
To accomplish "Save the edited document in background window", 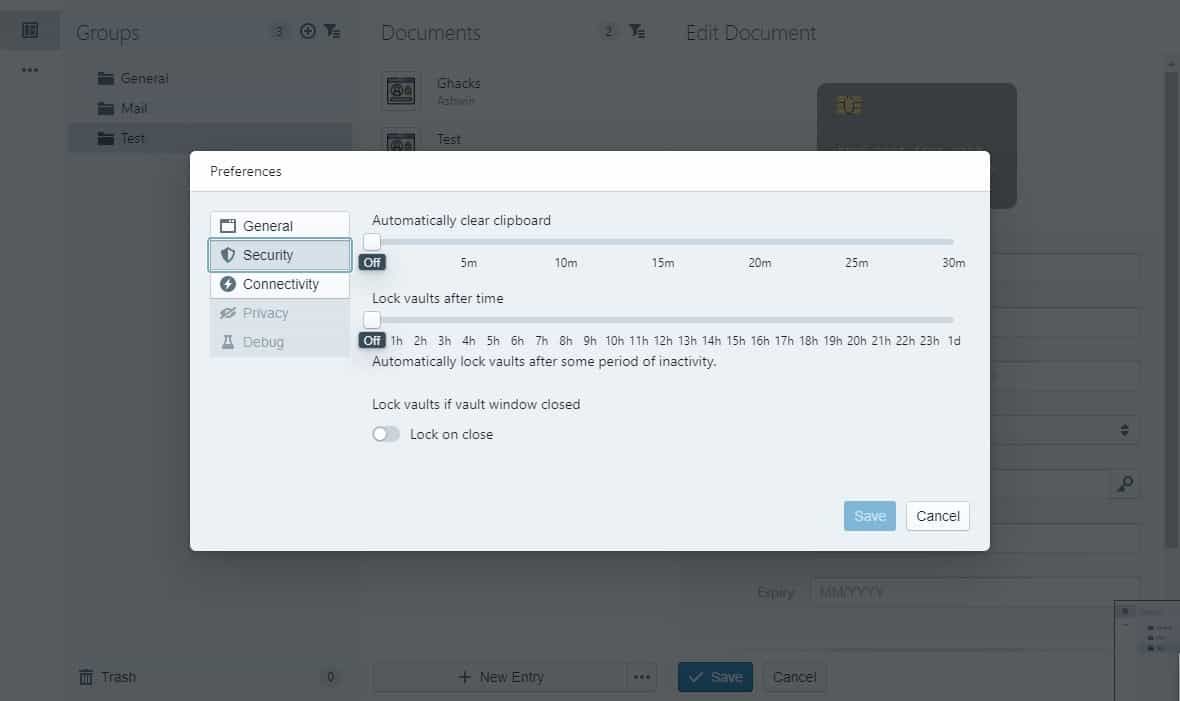I will point(715,677).
